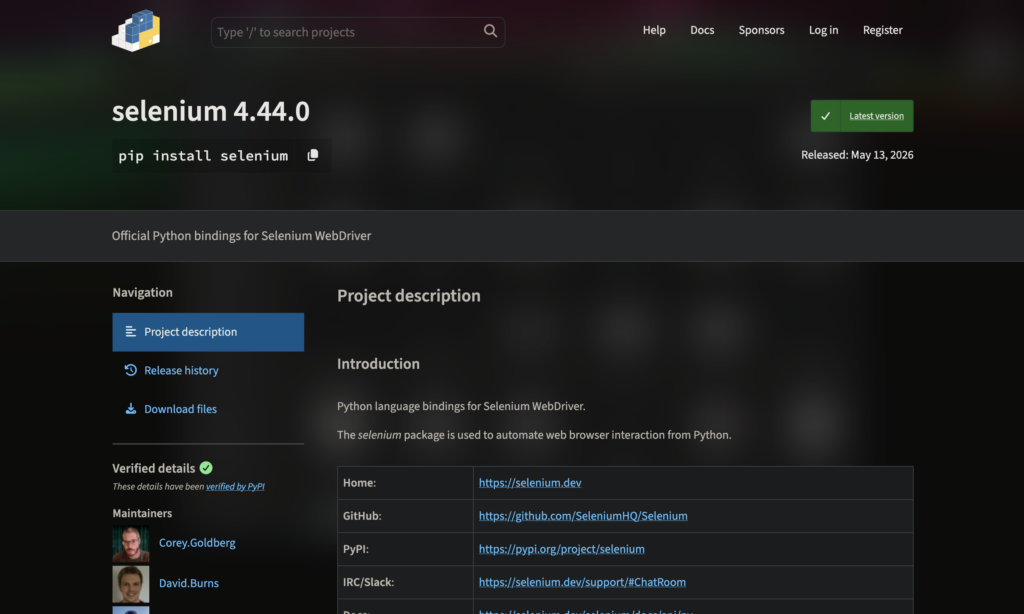This screenshot has height=614, width=1024.
Task: Open Corey.Goldberg maintainer profile
Action: click(x=197, y=543)
